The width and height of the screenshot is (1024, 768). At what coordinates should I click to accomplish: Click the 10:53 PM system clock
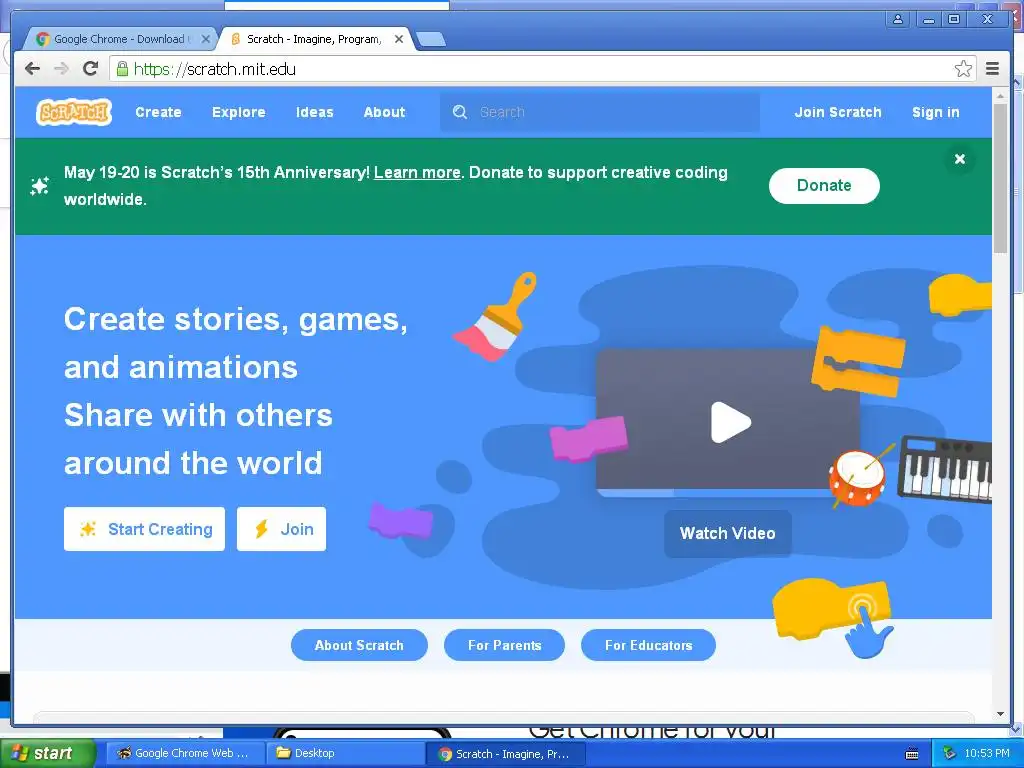(987, 754)
